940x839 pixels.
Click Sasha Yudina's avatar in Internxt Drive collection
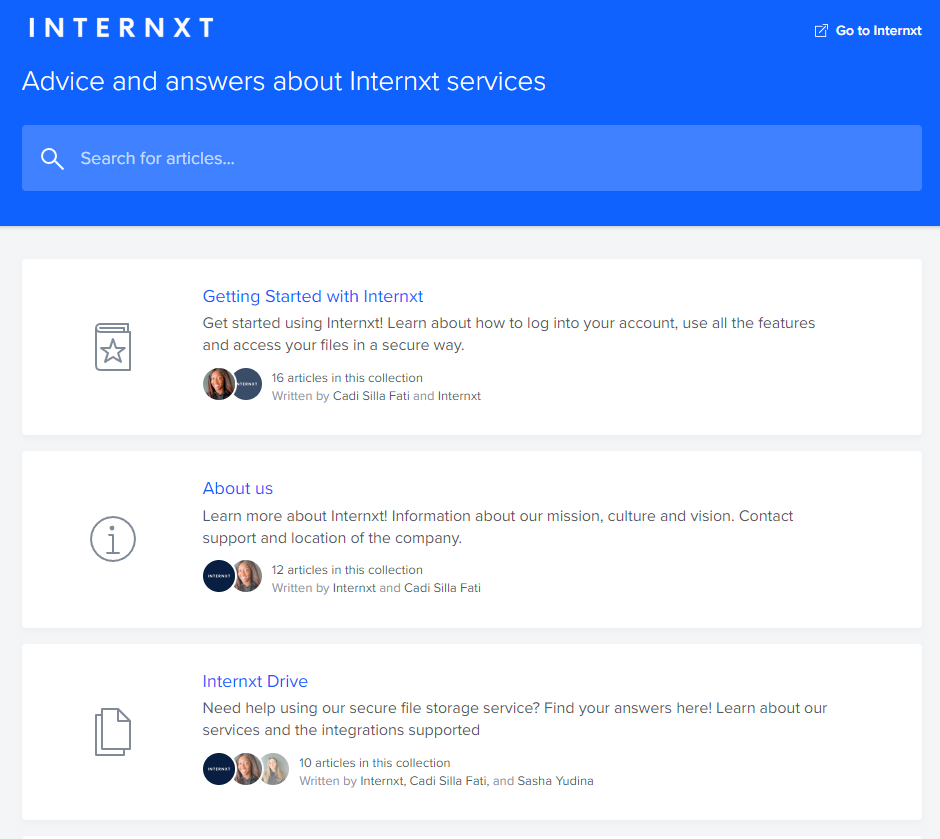point(273,769)
